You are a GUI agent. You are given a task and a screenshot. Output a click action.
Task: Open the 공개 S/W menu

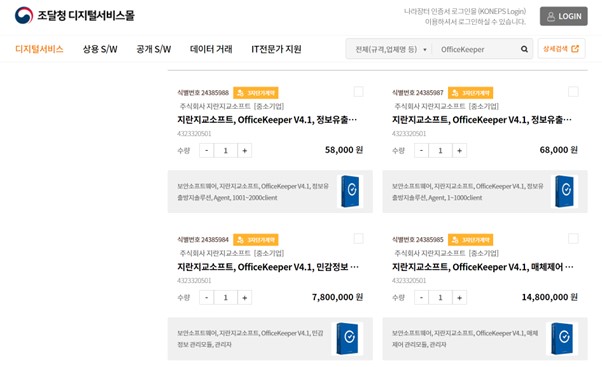tap(154, 49)
